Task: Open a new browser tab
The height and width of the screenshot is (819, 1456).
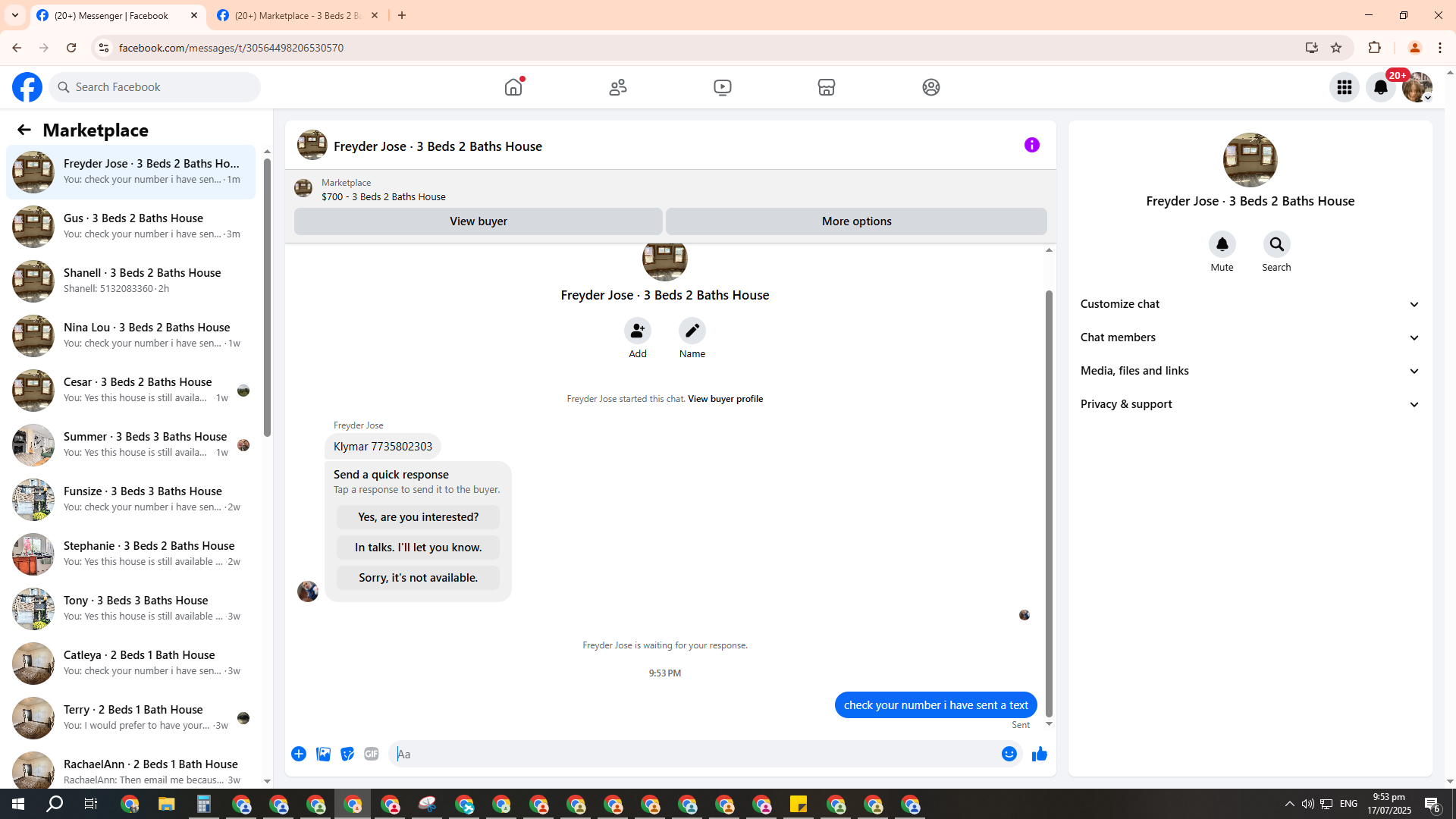Action: point(402,15)
